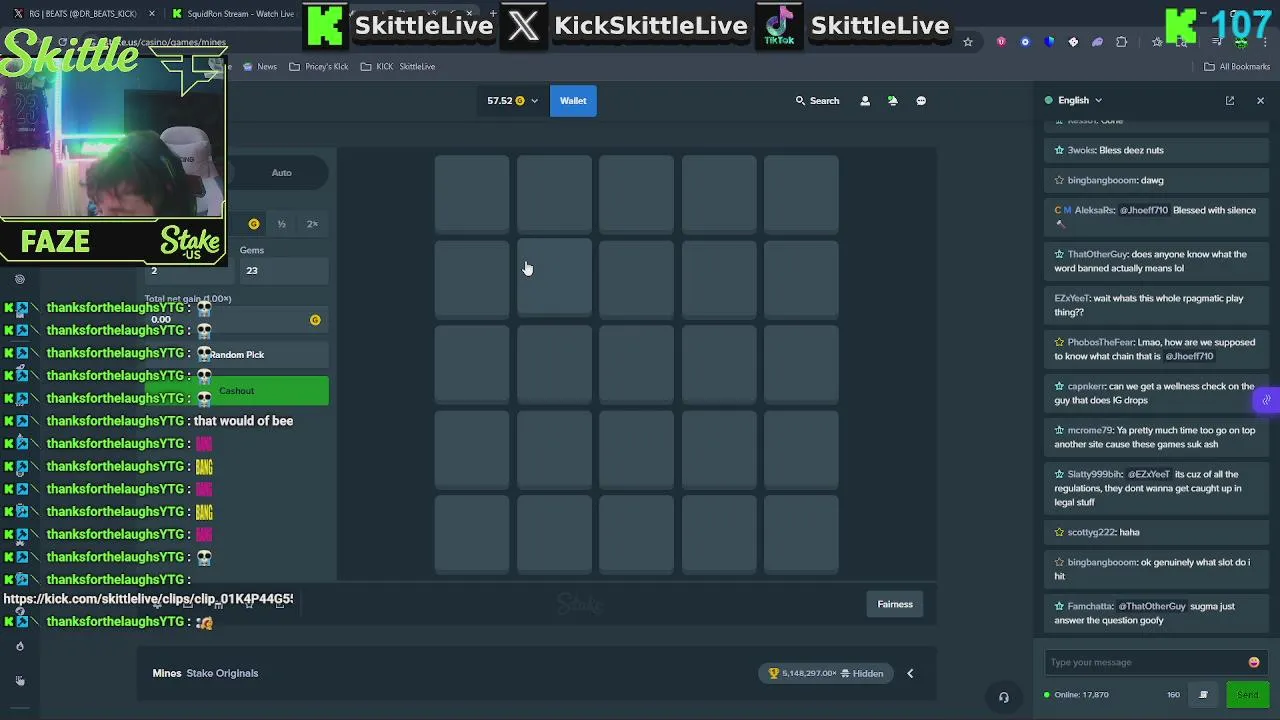Collapse the game info with left chevron
This screenshot has height=720, width=1280.
coord(910,674)
